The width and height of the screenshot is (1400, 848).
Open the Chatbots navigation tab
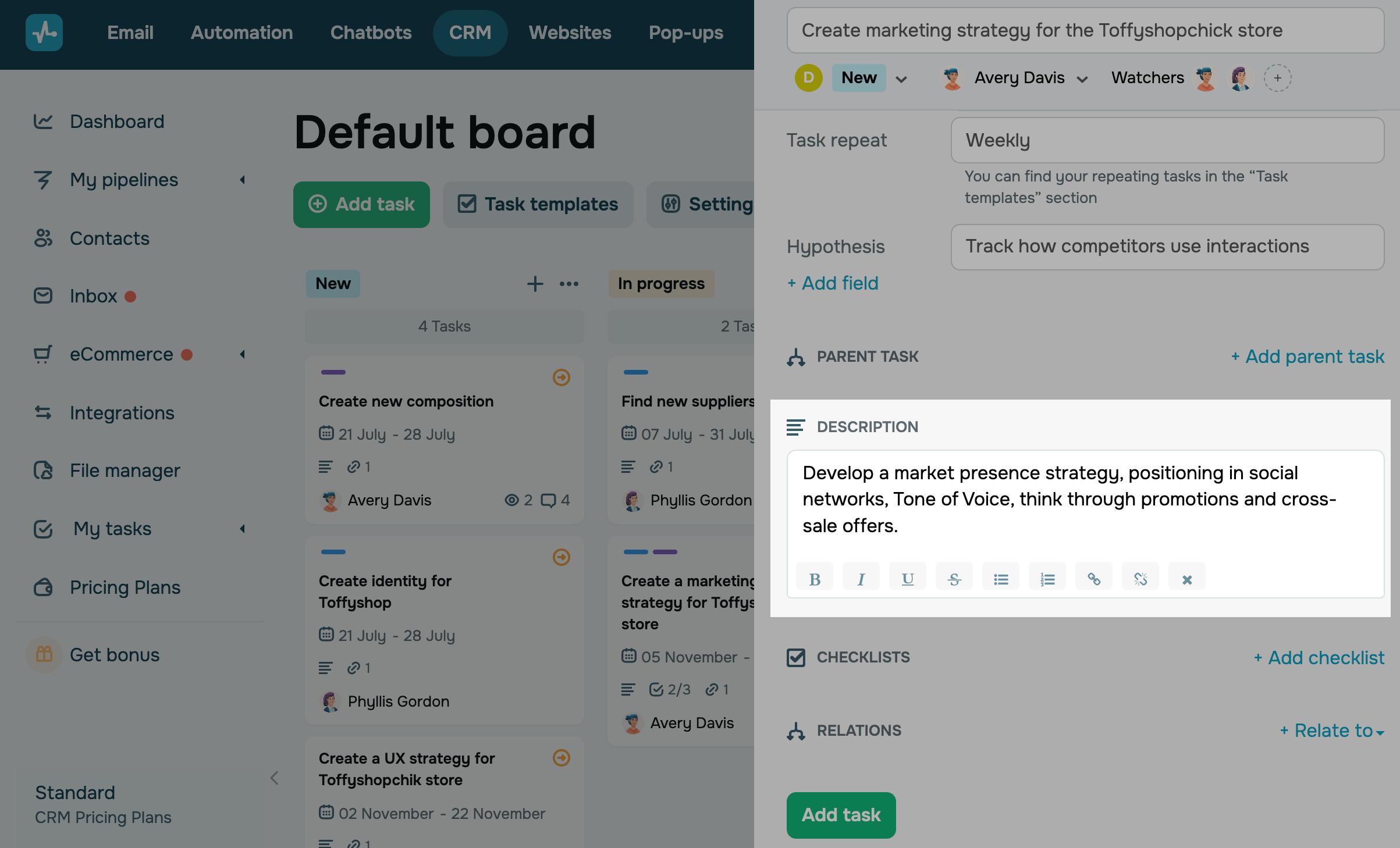pos(371,33)
